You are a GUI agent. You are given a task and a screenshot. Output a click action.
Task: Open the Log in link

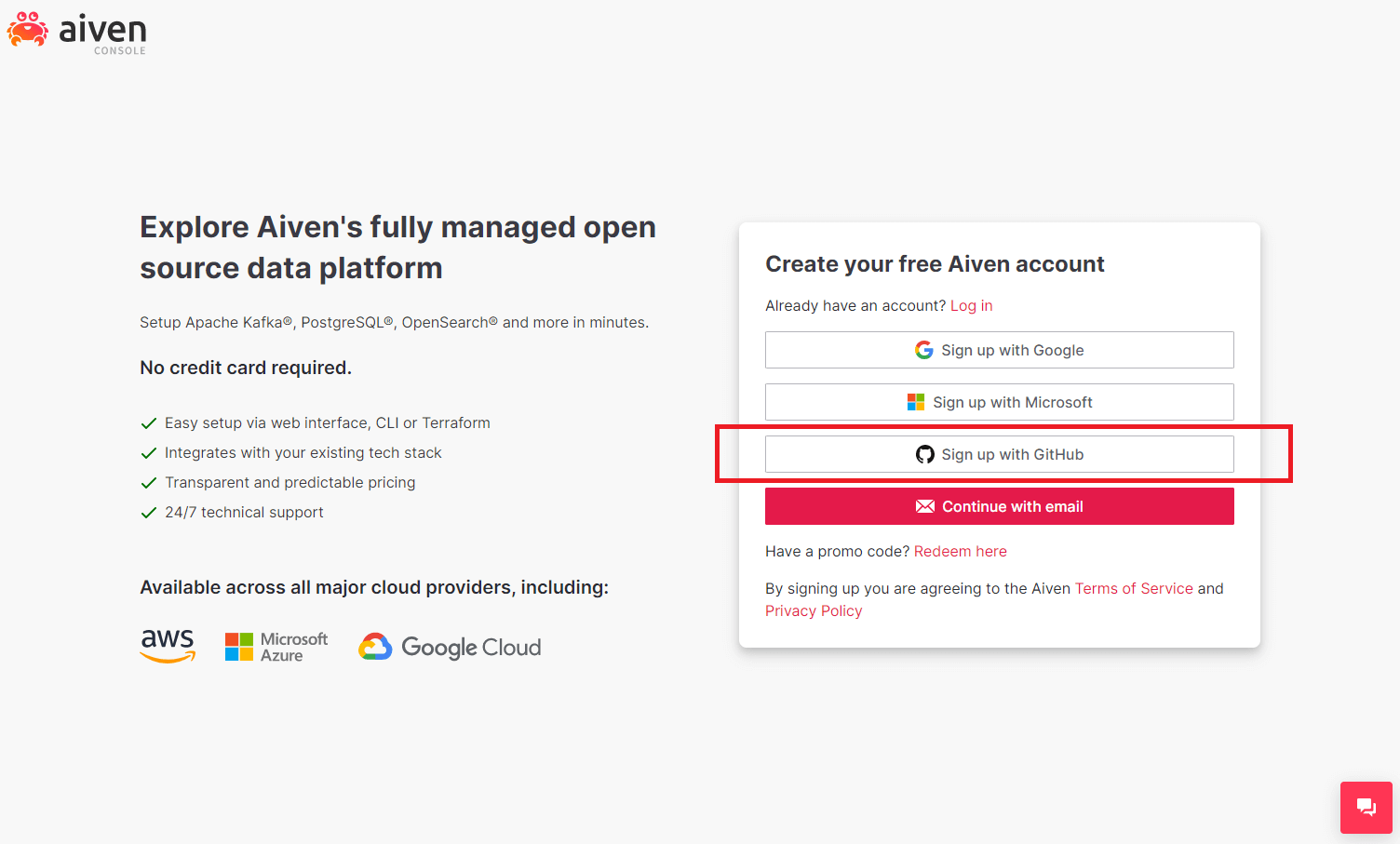point(971,305)
